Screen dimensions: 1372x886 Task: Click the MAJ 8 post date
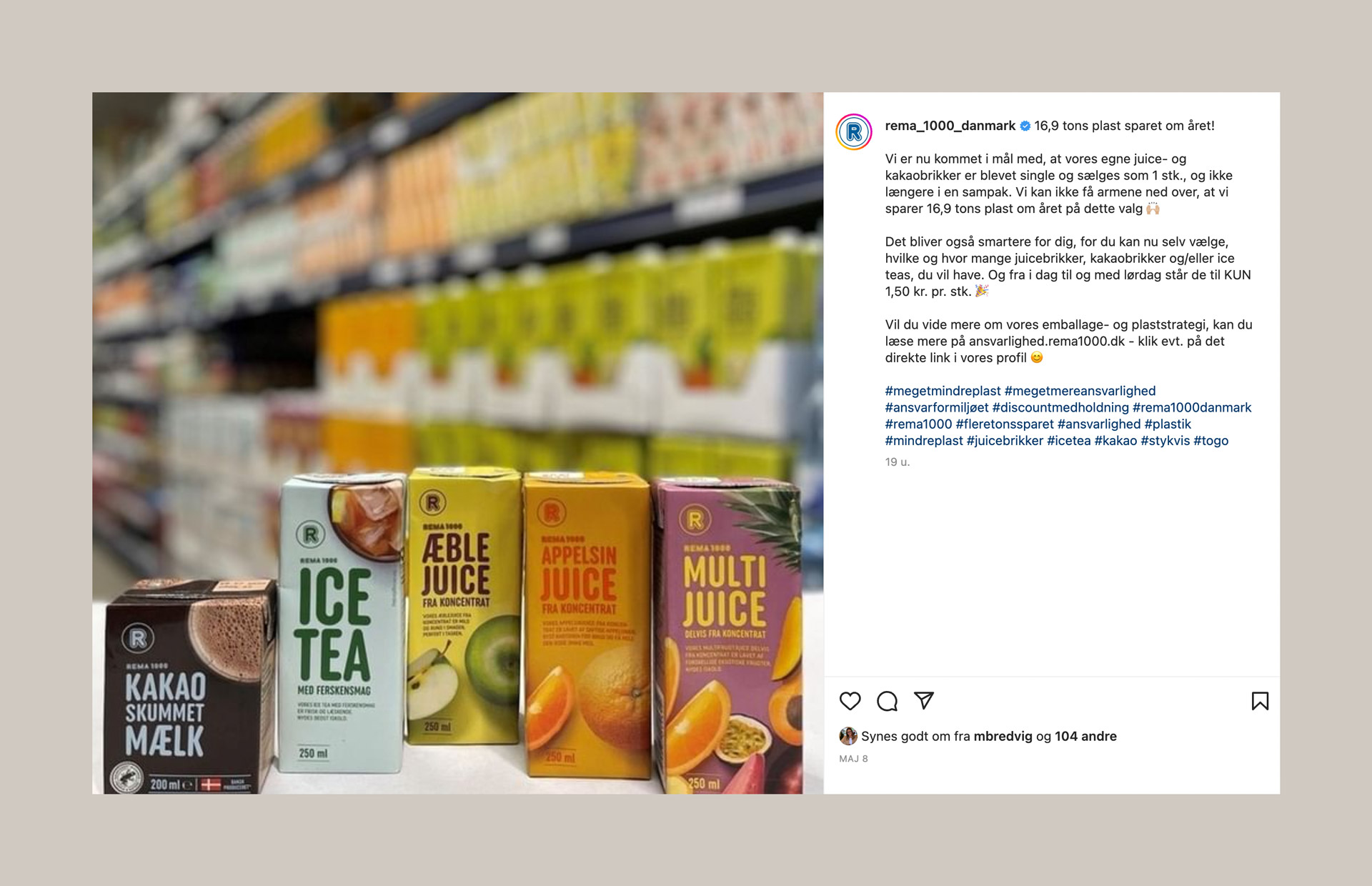click(x=853, y=759)
